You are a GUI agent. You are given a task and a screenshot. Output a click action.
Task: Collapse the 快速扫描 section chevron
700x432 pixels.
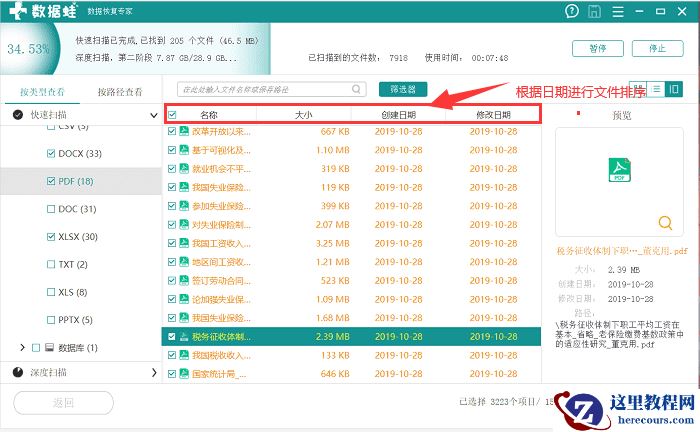(154, 115)
